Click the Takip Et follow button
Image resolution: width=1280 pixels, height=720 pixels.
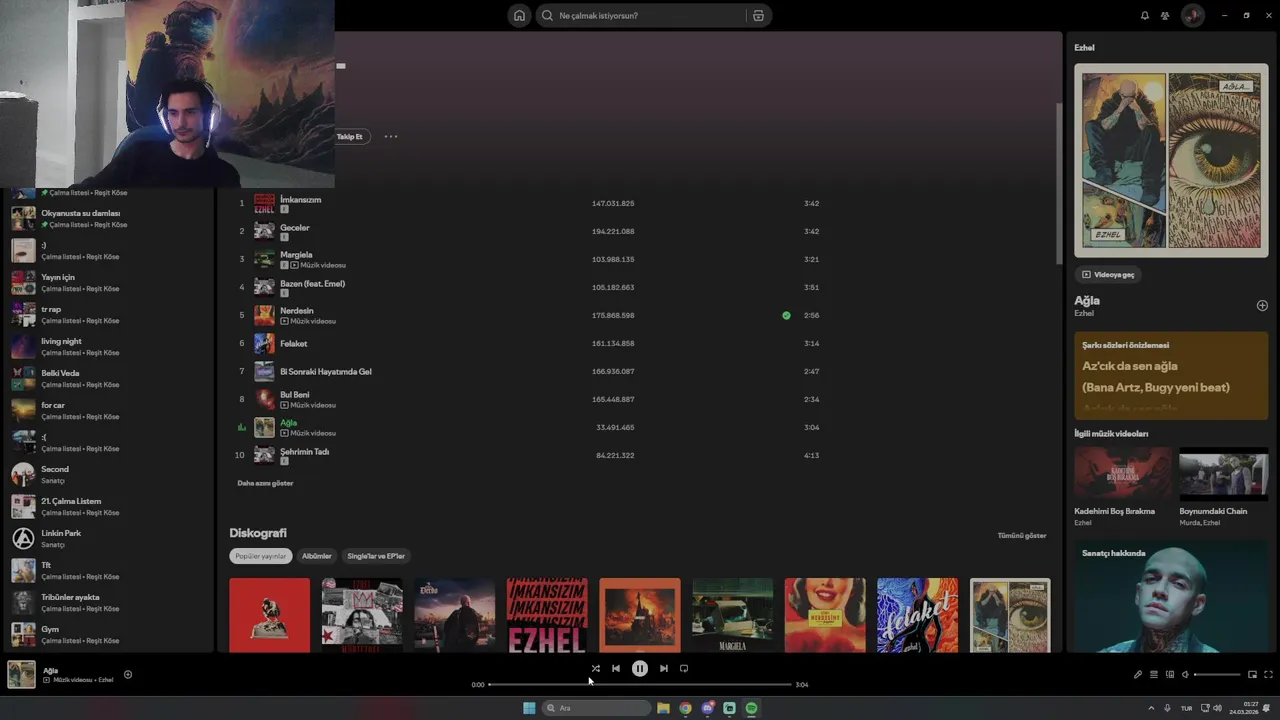pyautogui.click(x=350, y=136)
